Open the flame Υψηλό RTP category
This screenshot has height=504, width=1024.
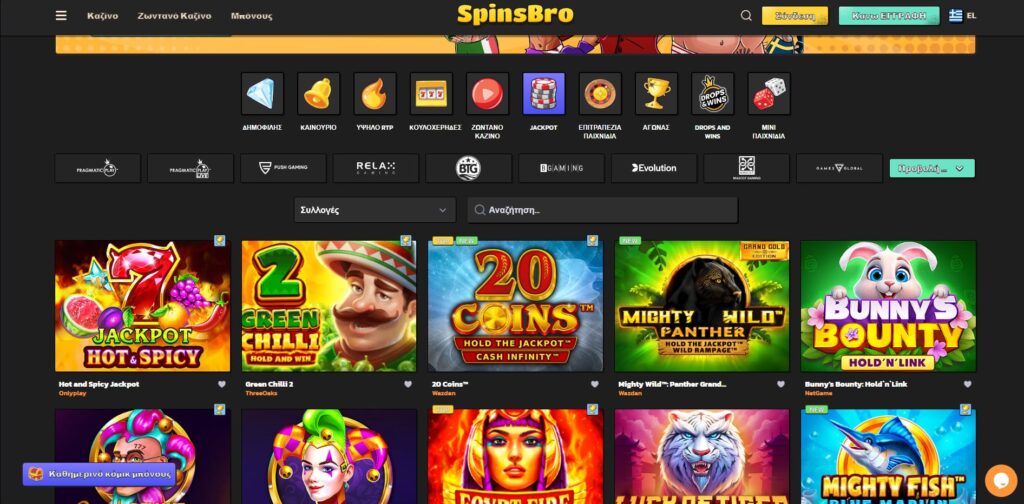pos(375,93)
